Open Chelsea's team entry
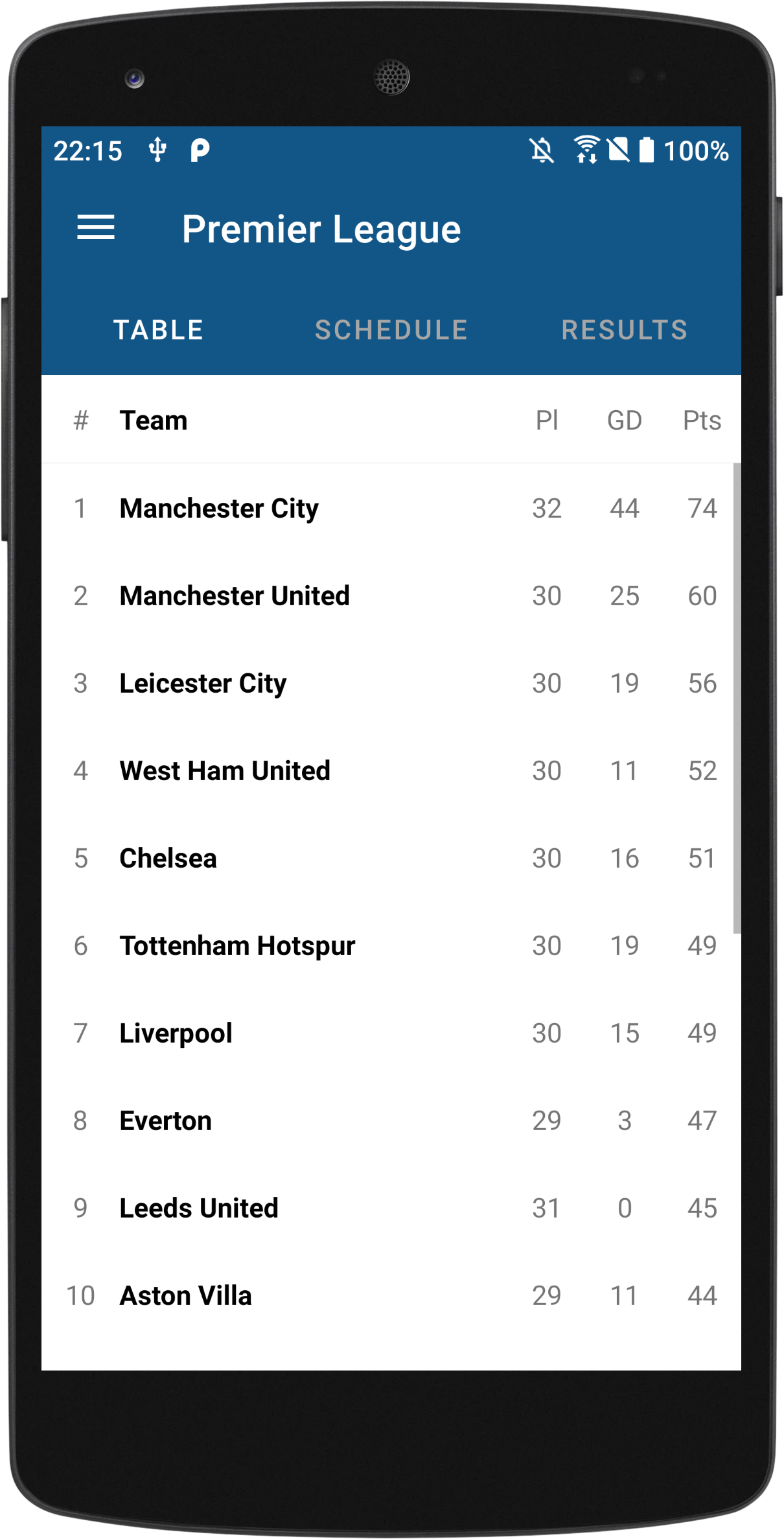784x1539 pixels. tap(168, 859)
